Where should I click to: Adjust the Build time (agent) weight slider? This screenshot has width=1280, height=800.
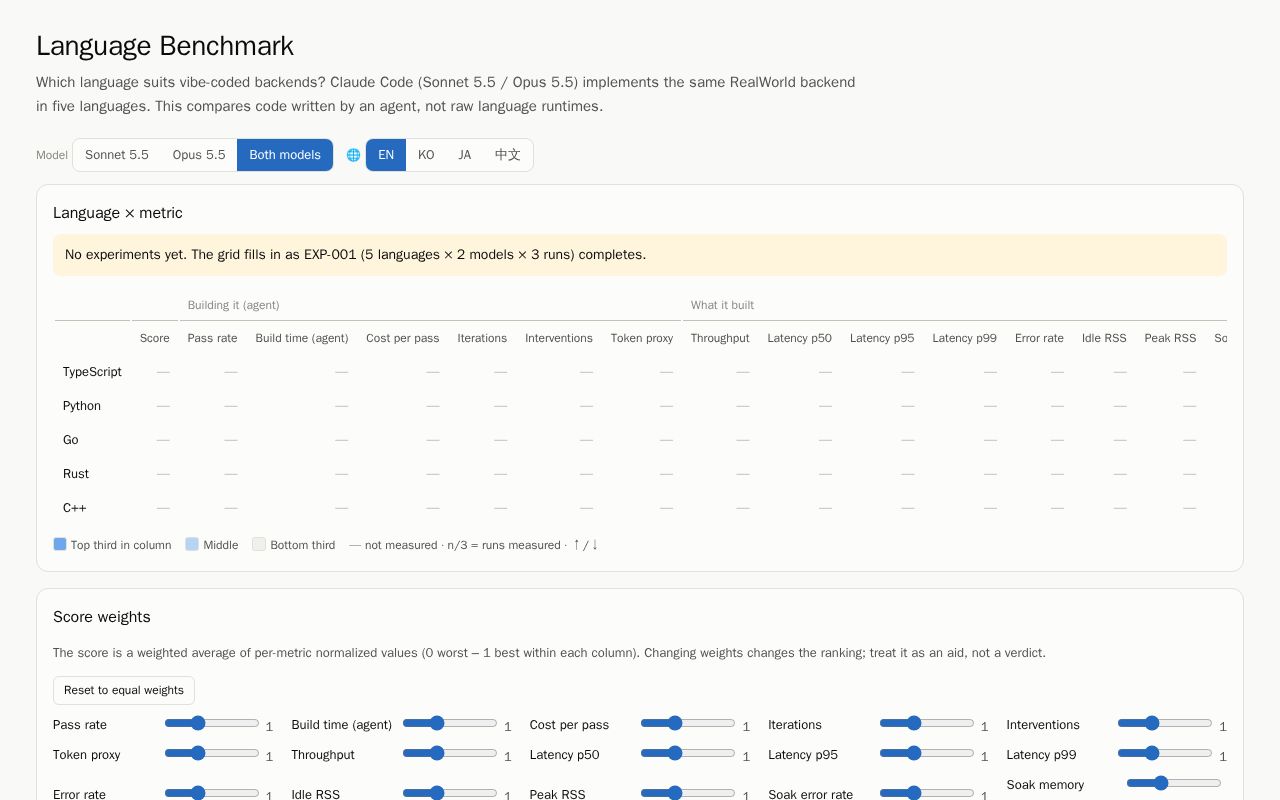click(450, 723)
